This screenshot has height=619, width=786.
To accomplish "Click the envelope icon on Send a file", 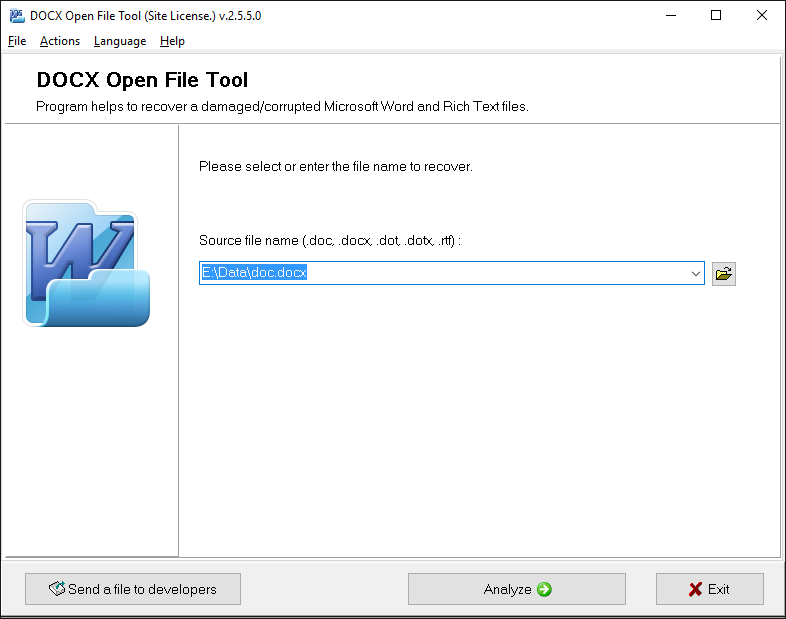I will point(58,589).
